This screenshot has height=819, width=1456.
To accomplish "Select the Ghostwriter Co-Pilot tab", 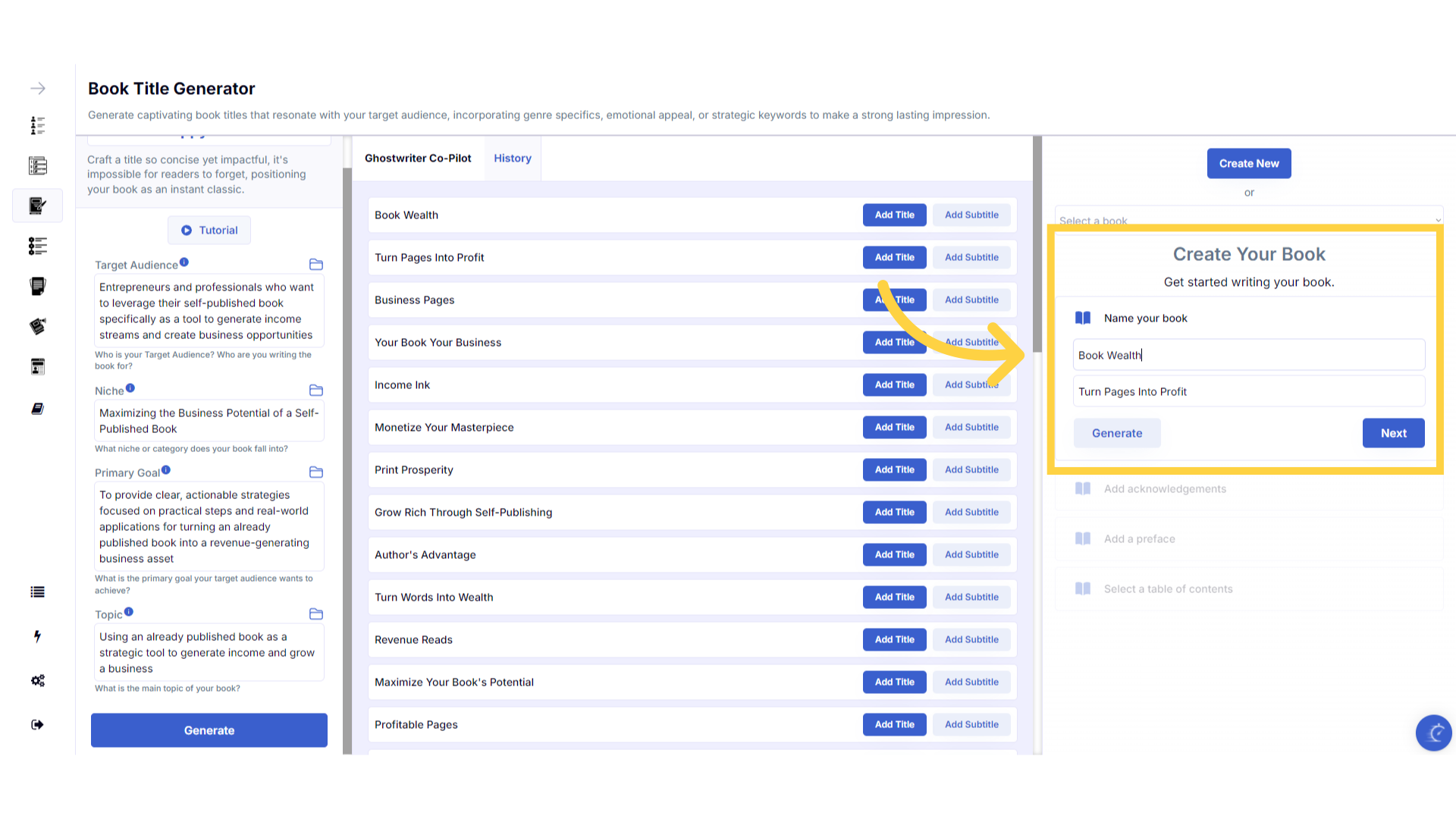I will [418, 158].
